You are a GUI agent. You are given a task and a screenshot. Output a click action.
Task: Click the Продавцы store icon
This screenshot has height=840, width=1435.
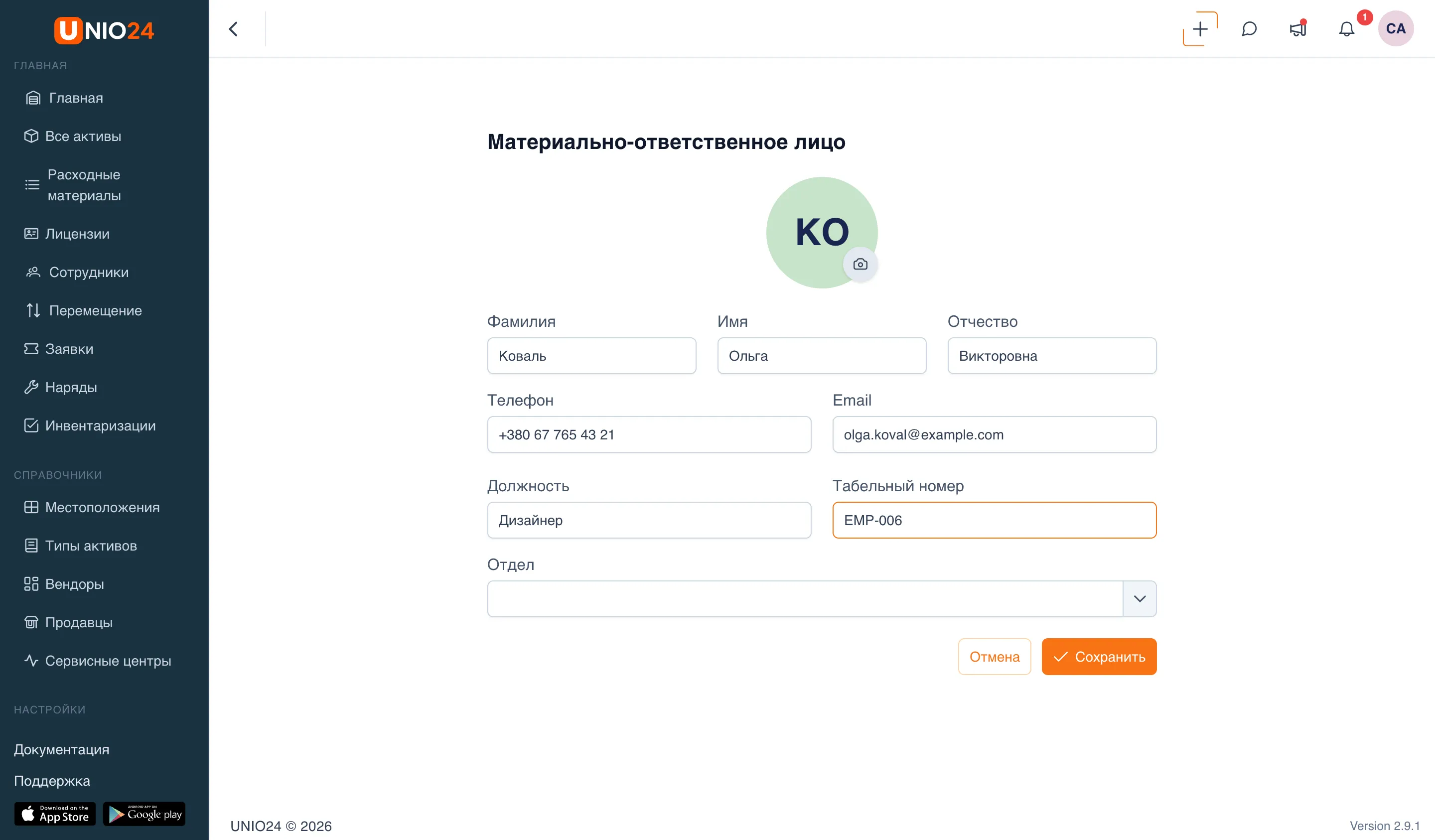point(31,622)
